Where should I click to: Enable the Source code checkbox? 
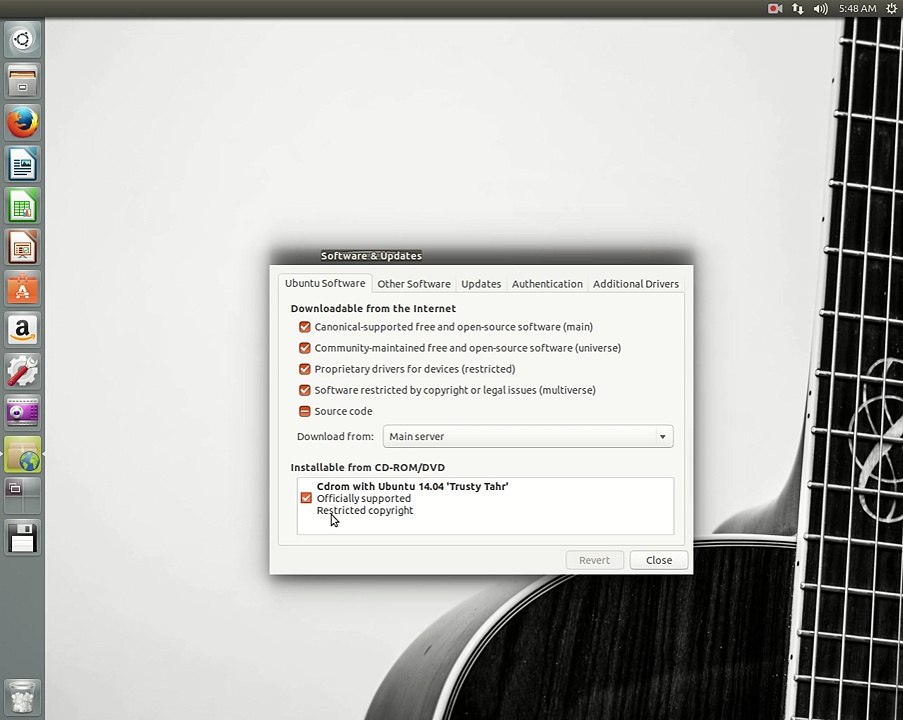tap(305, 411)
